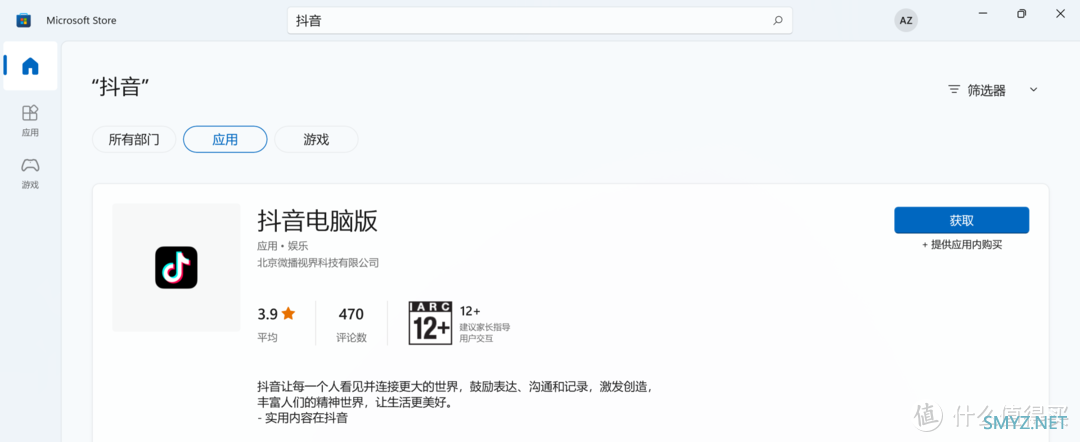Click the search box containing 抖音
The width and height of the screenshot is (1080, 442).
point(539,21)
